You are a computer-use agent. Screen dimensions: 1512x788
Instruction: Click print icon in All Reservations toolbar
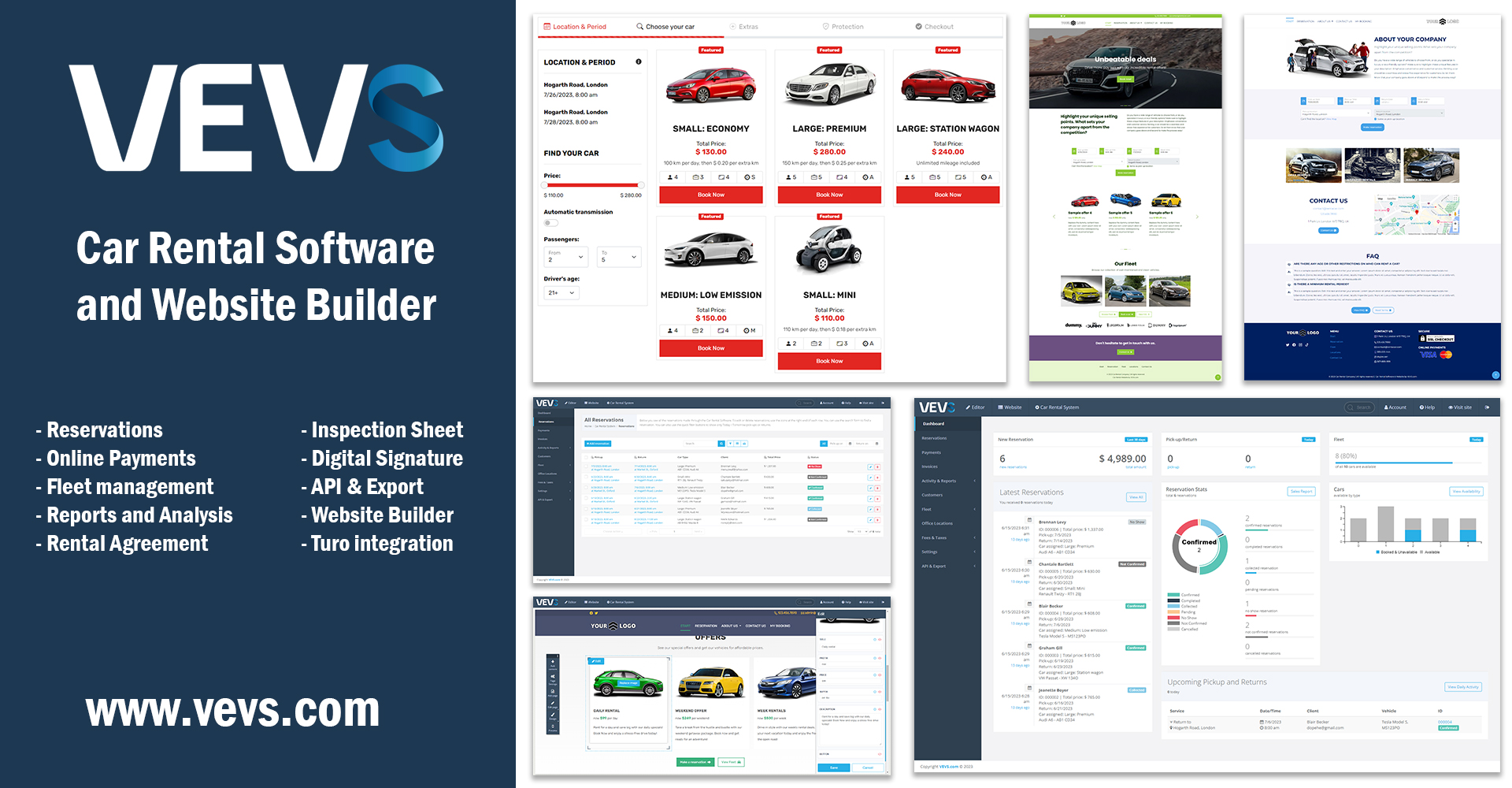pos(744,444)
